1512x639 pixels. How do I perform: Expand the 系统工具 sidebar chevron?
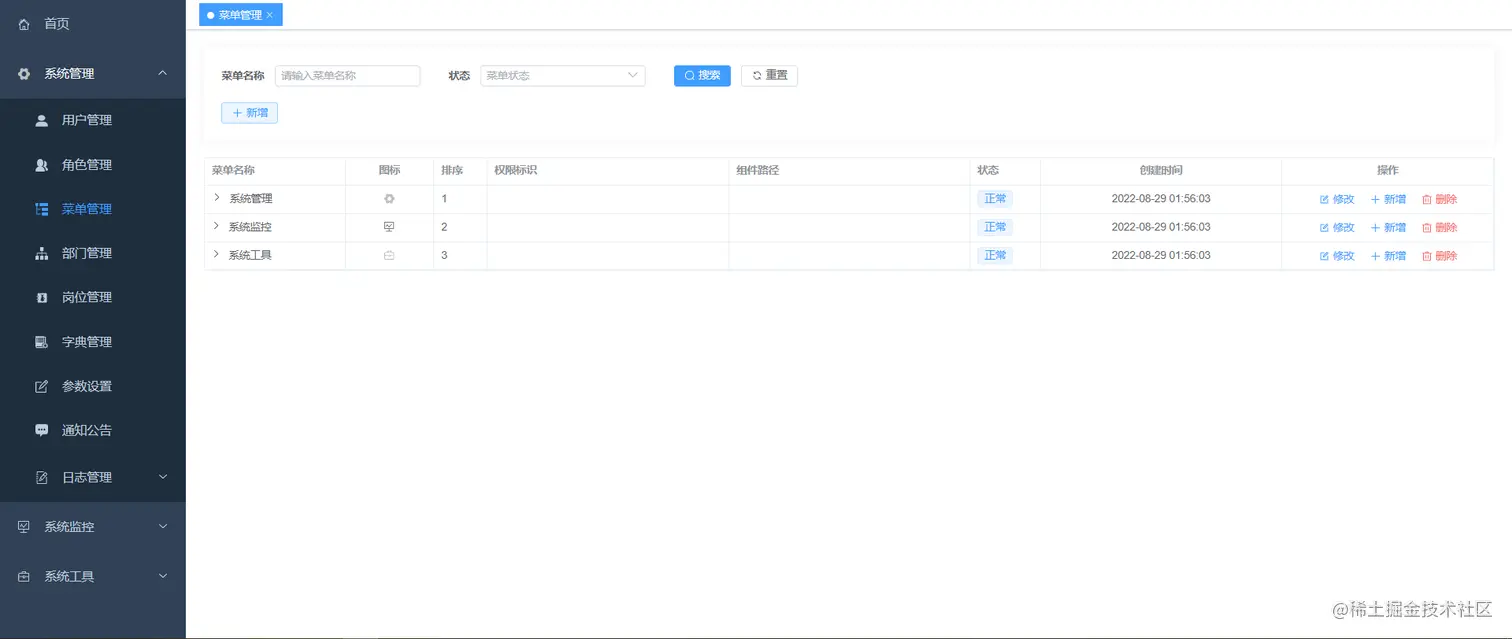pyautogui.click(x=163, y=576)
